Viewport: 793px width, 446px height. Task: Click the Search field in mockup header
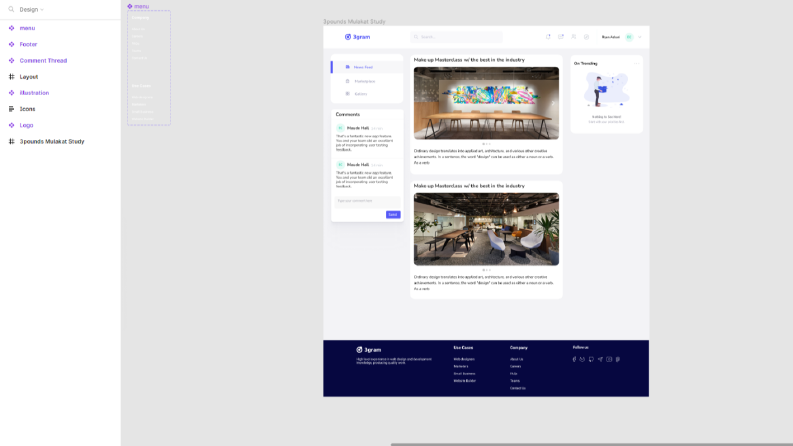coord(457,37)
